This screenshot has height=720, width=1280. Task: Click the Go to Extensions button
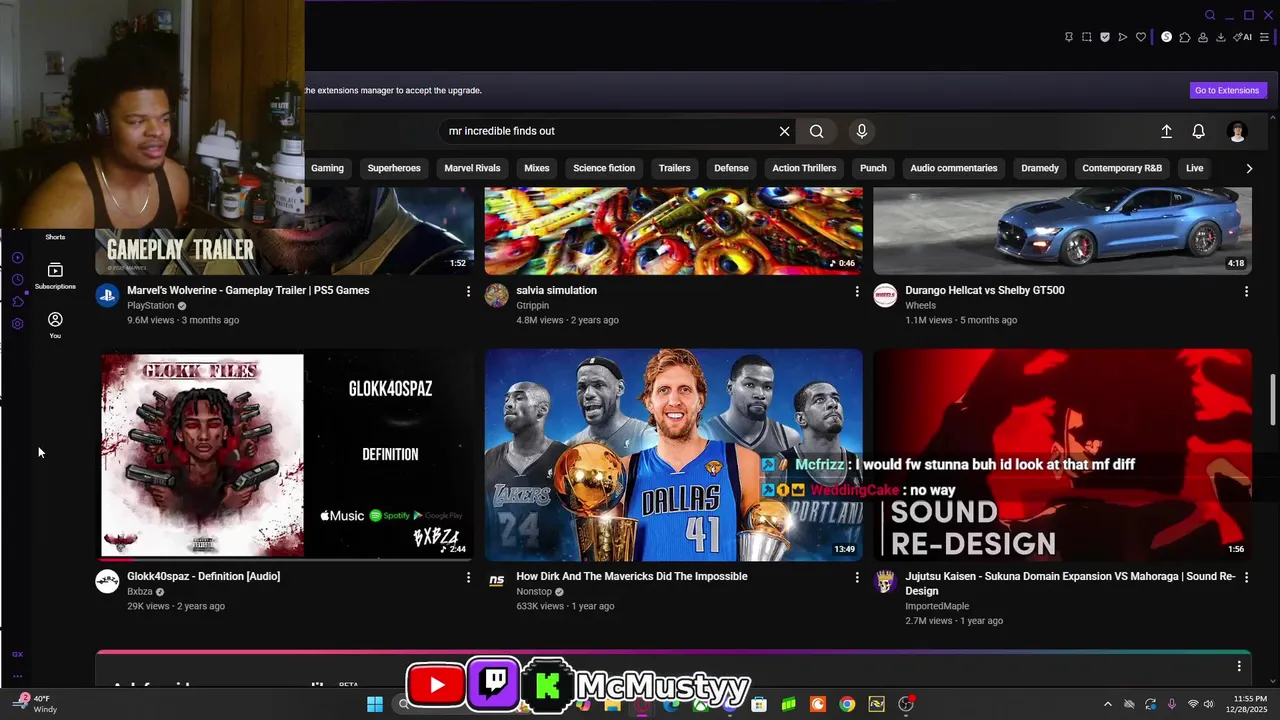tap(1227, 90)
